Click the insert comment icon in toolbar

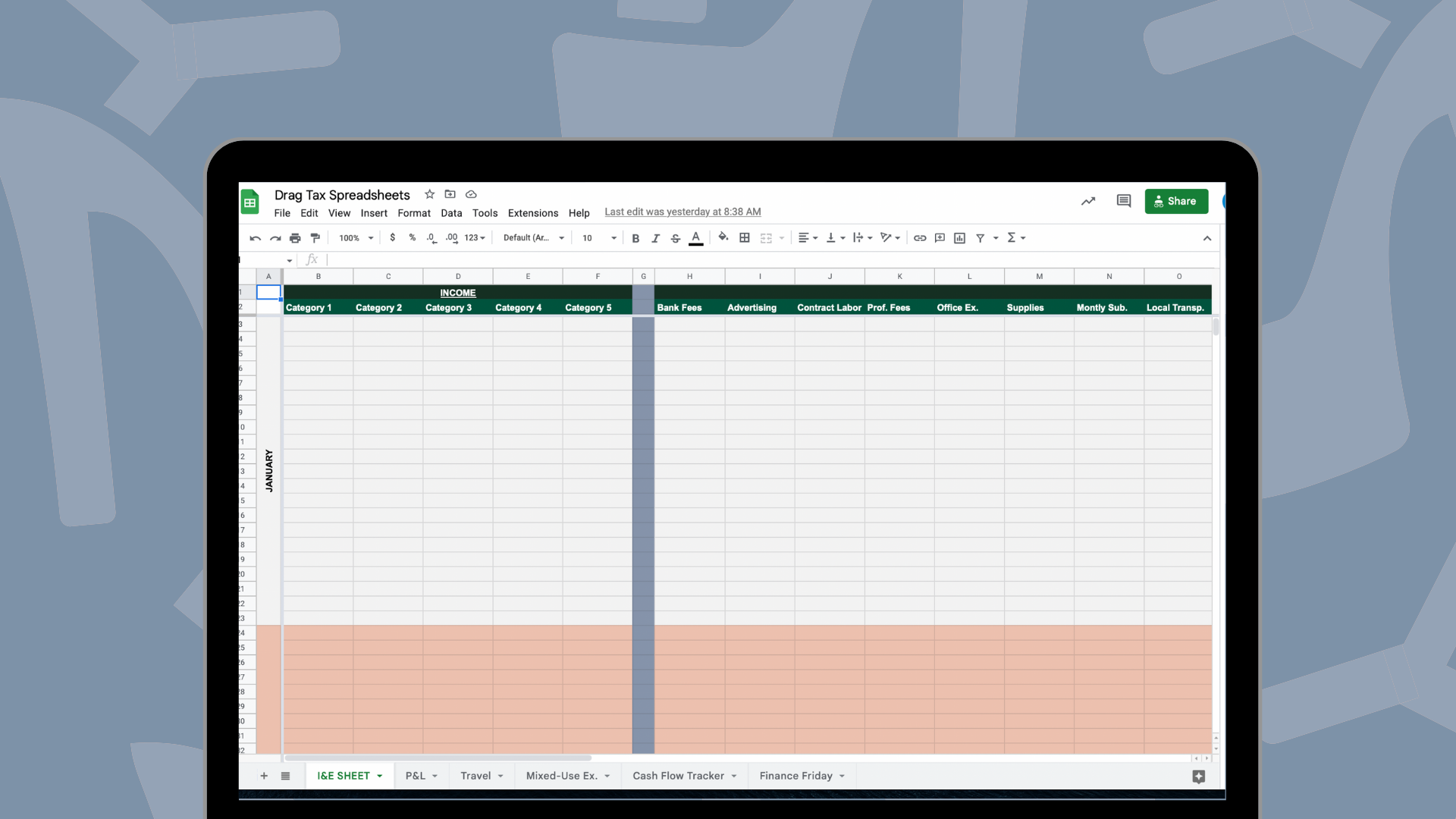(940, 238)
